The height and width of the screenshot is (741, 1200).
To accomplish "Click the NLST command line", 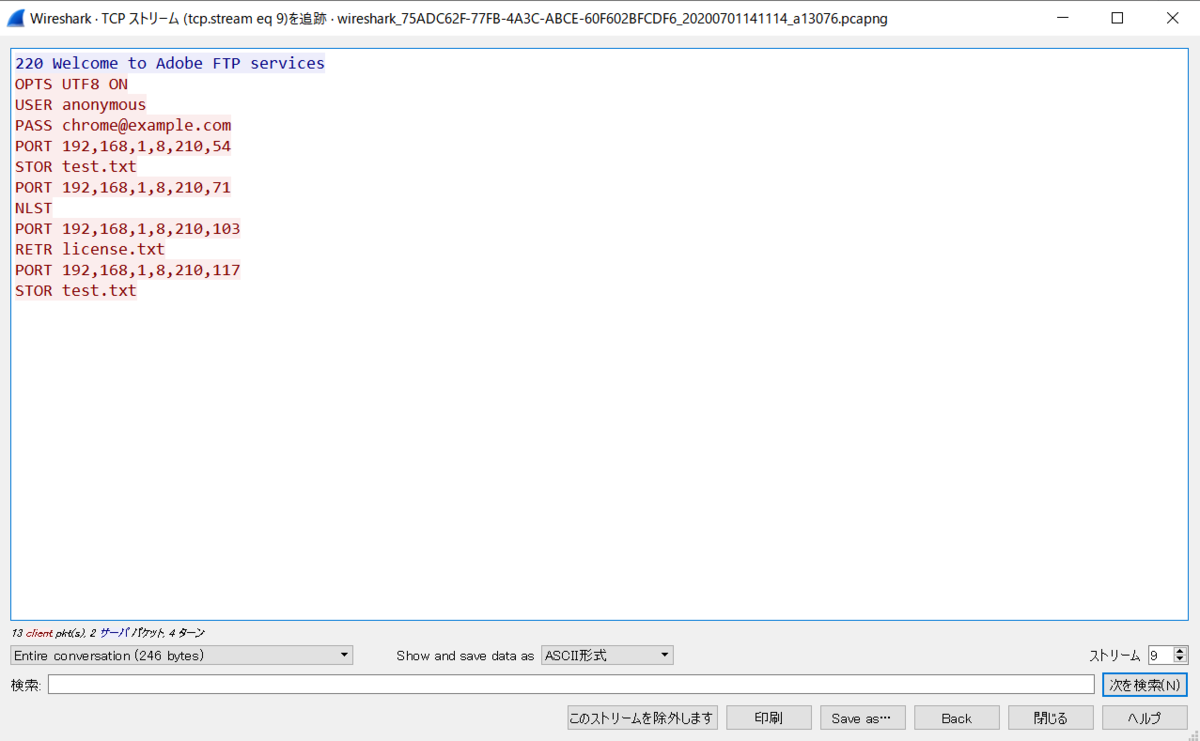I will [32, 208].
